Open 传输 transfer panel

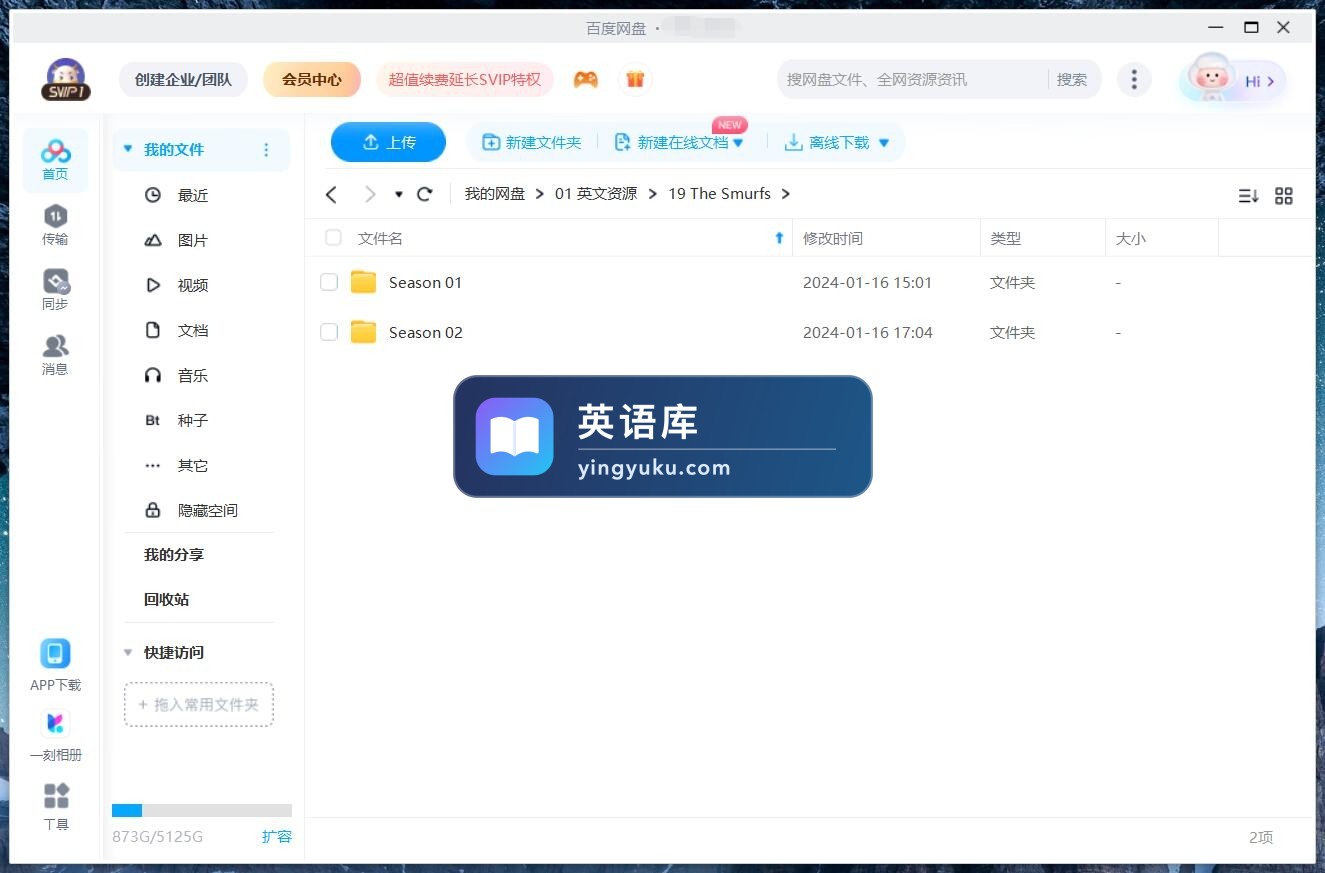(55, 225)
